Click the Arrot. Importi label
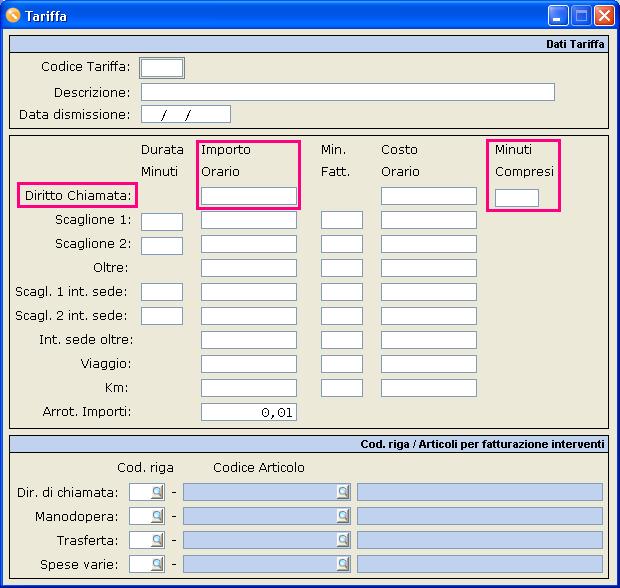Image resolution: width=620 pixels, height=588 pixels. pos(87,412)
